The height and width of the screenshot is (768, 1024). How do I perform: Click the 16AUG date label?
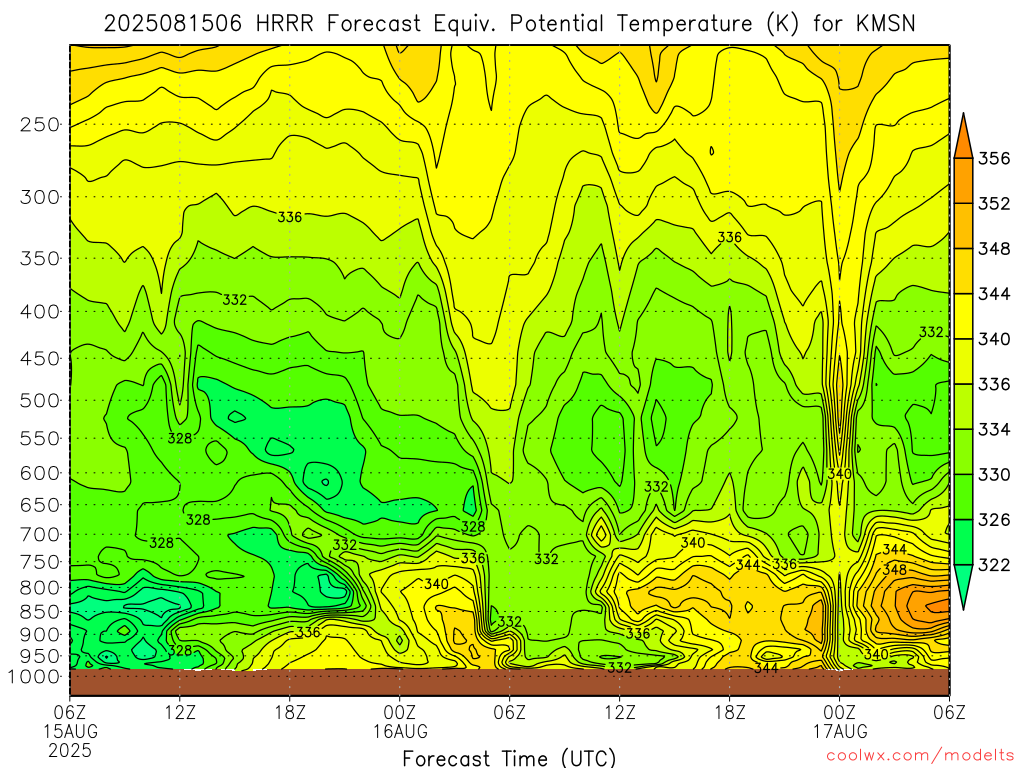[400, 731]
